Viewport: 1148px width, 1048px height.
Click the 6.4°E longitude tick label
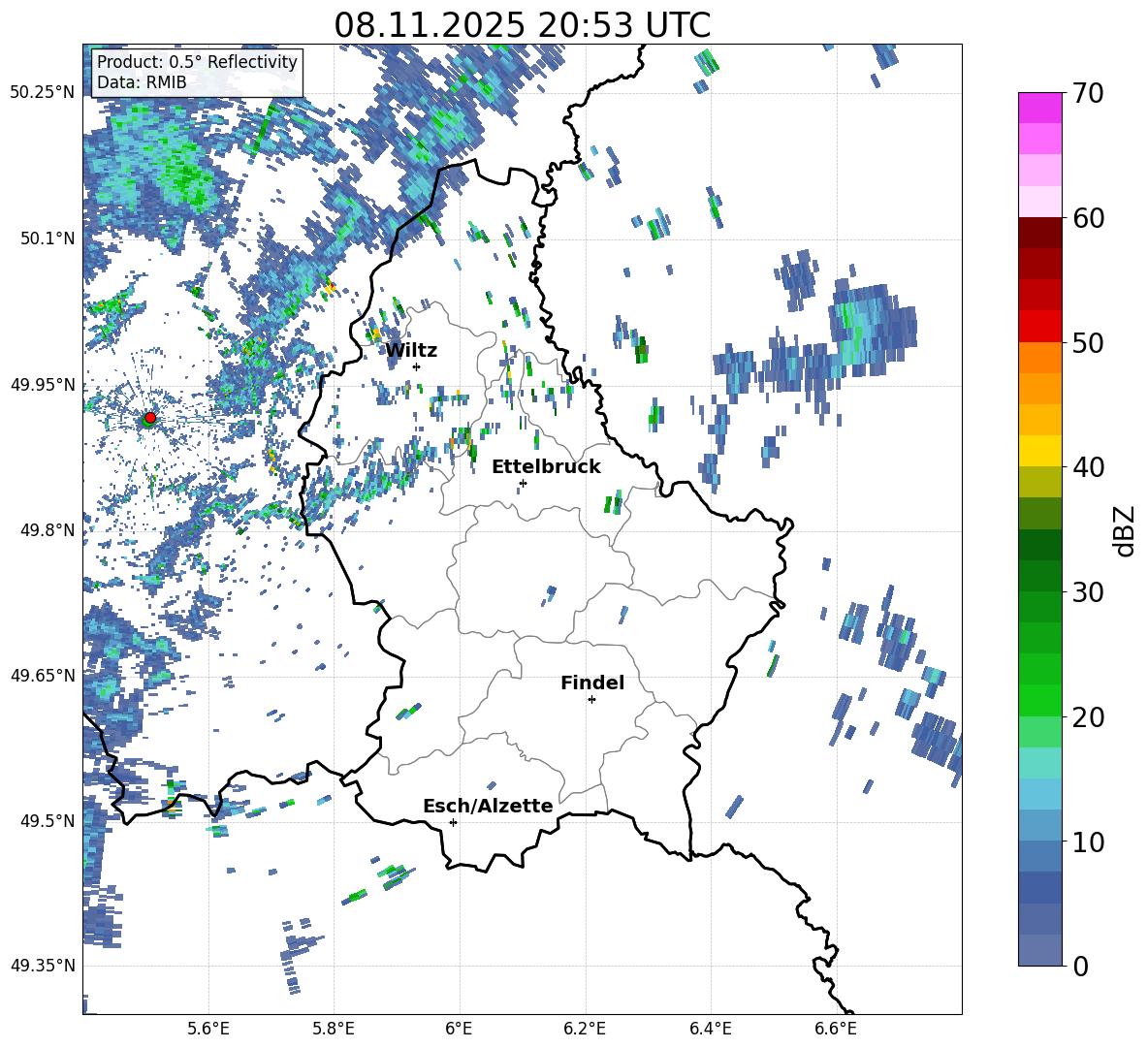(x=710, y=1029)
